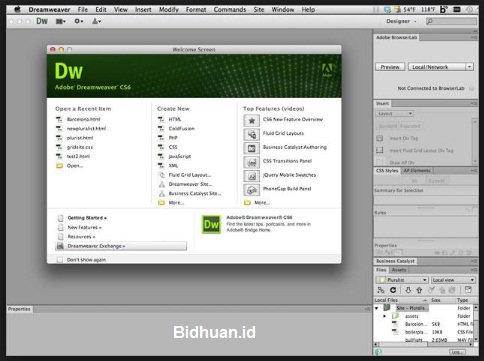484x361 pixels.
Task: Open the Site menu
Action: point(259,9)
